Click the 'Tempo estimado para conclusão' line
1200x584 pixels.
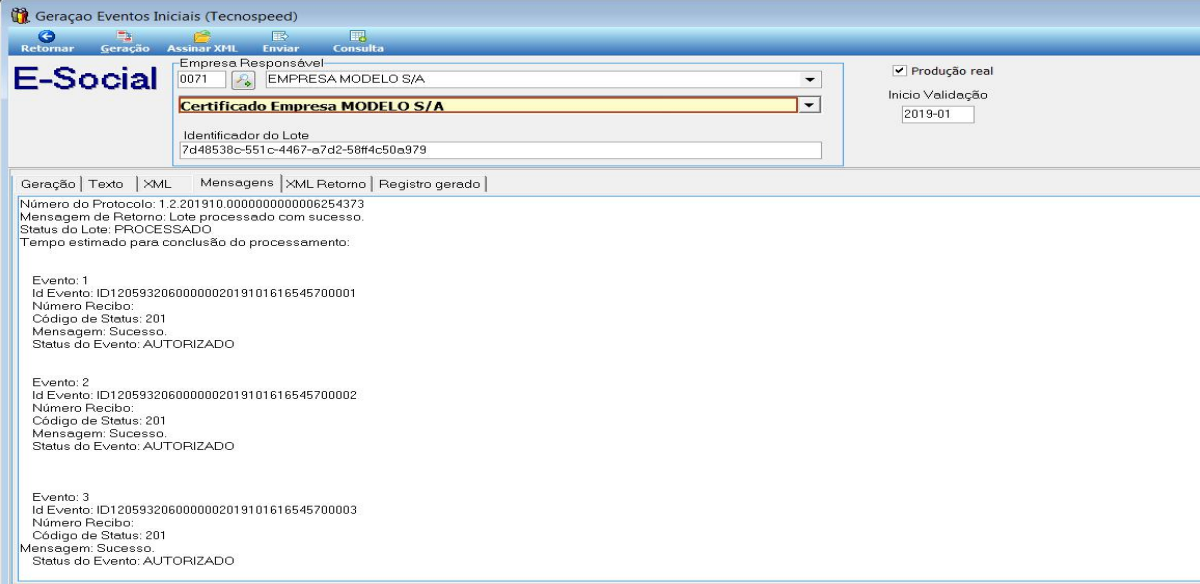[x=185, y=243]
